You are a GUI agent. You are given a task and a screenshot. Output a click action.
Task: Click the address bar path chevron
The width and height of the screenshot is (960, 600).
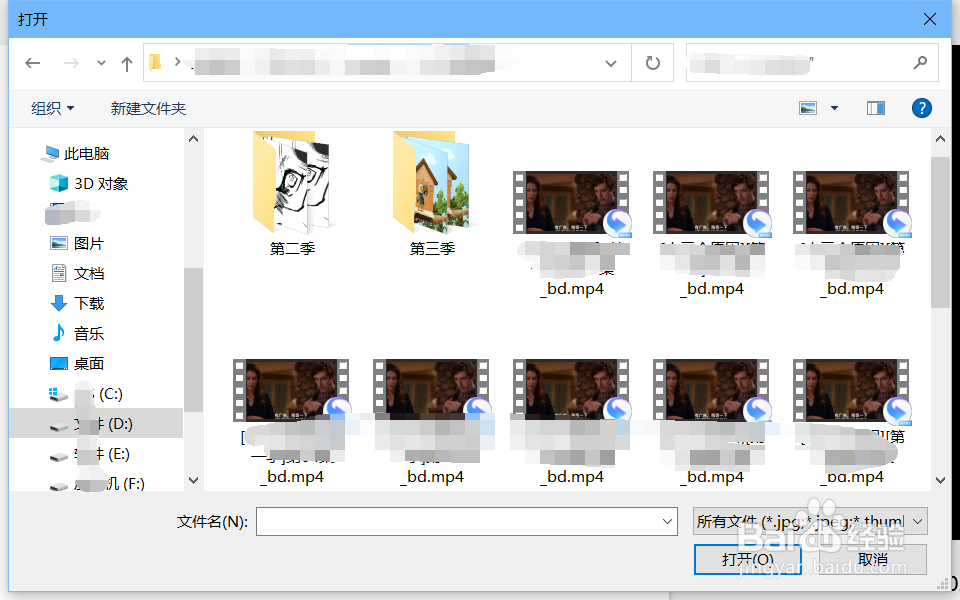pyautogui.click(x=178, y=62)
